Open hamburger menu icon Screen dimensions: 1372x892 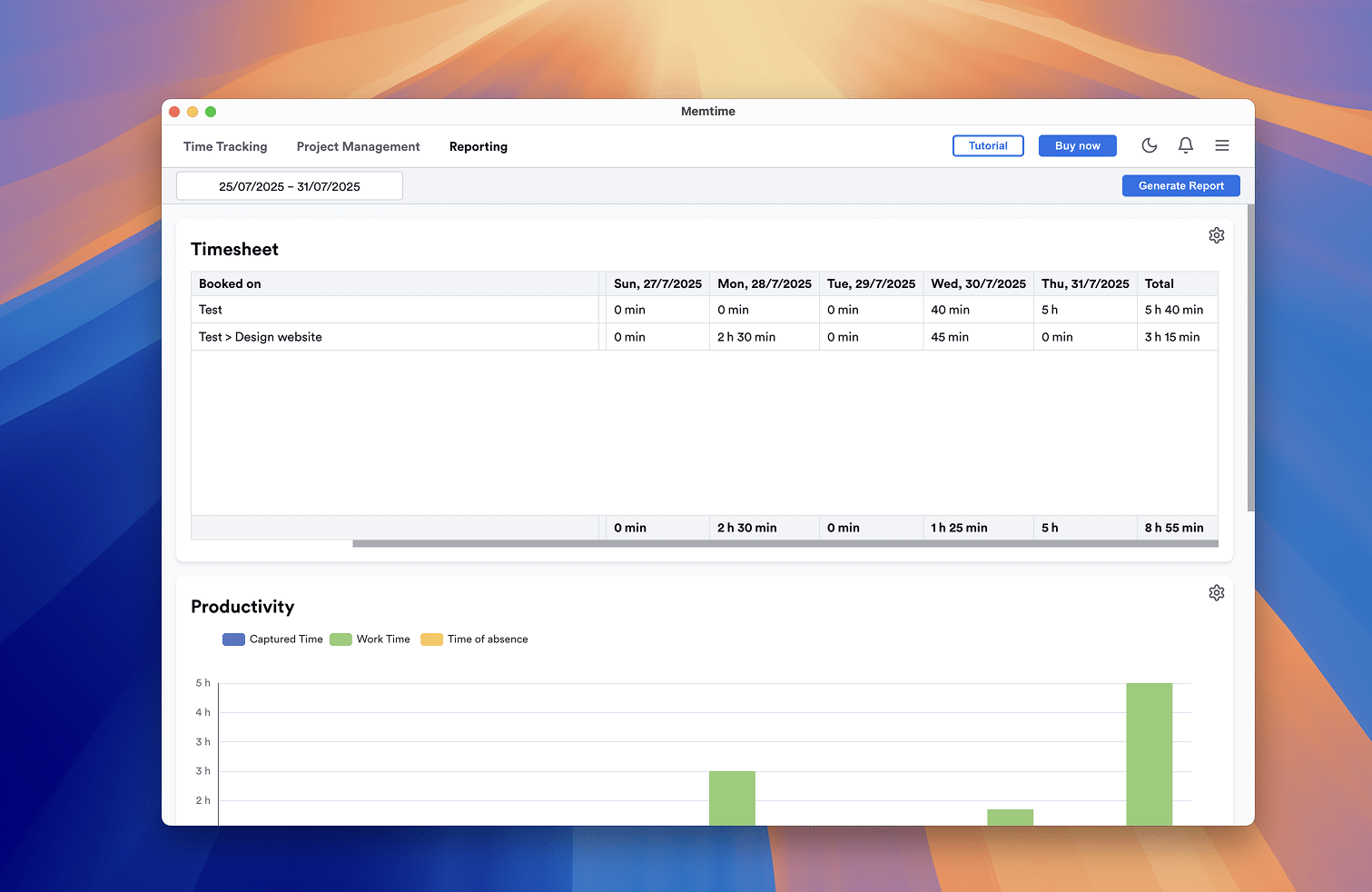(x=1222, y=145)
